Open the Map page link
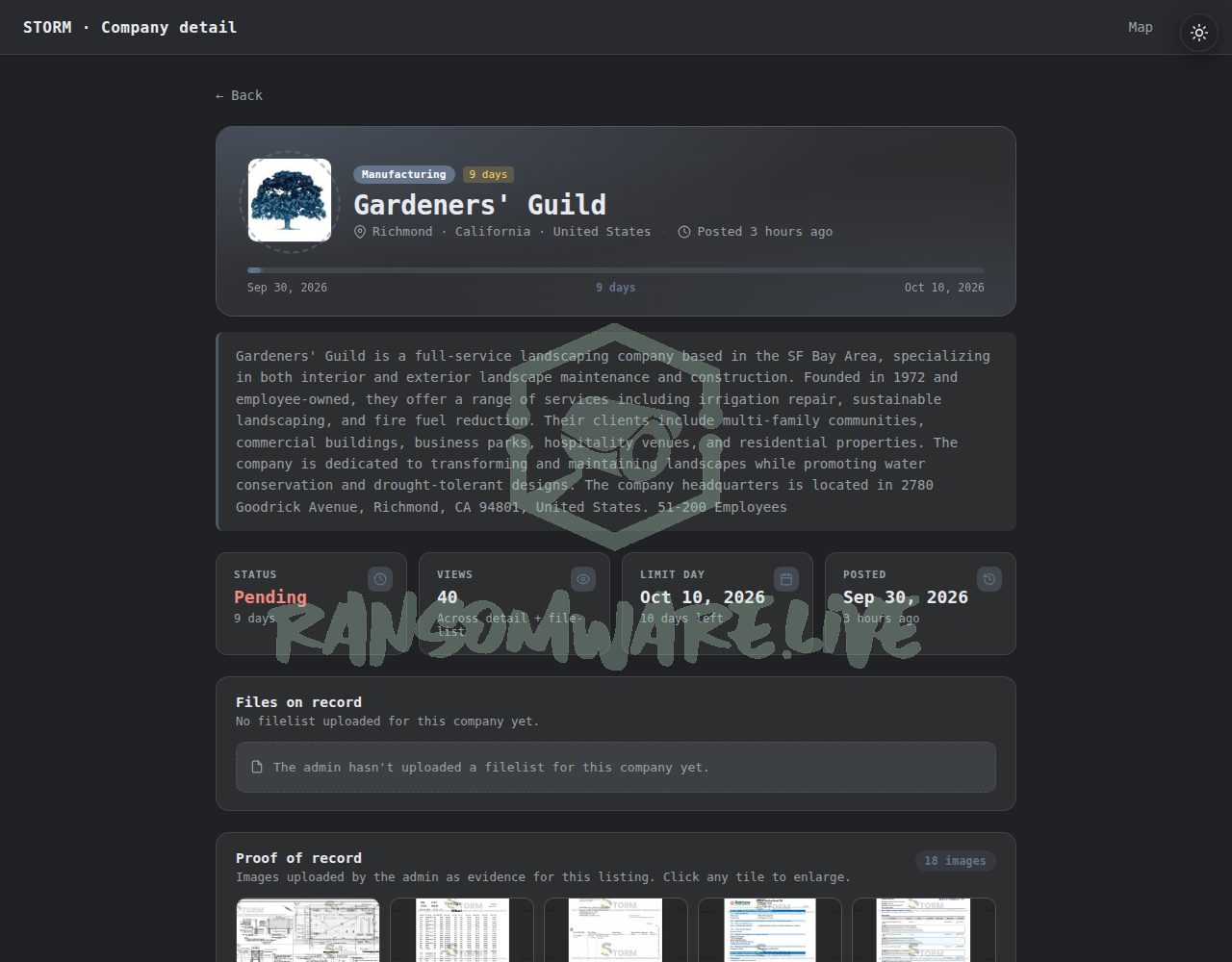Image resolution: width=1232 pixels, height=962 pixels. tap(1141, 27)
